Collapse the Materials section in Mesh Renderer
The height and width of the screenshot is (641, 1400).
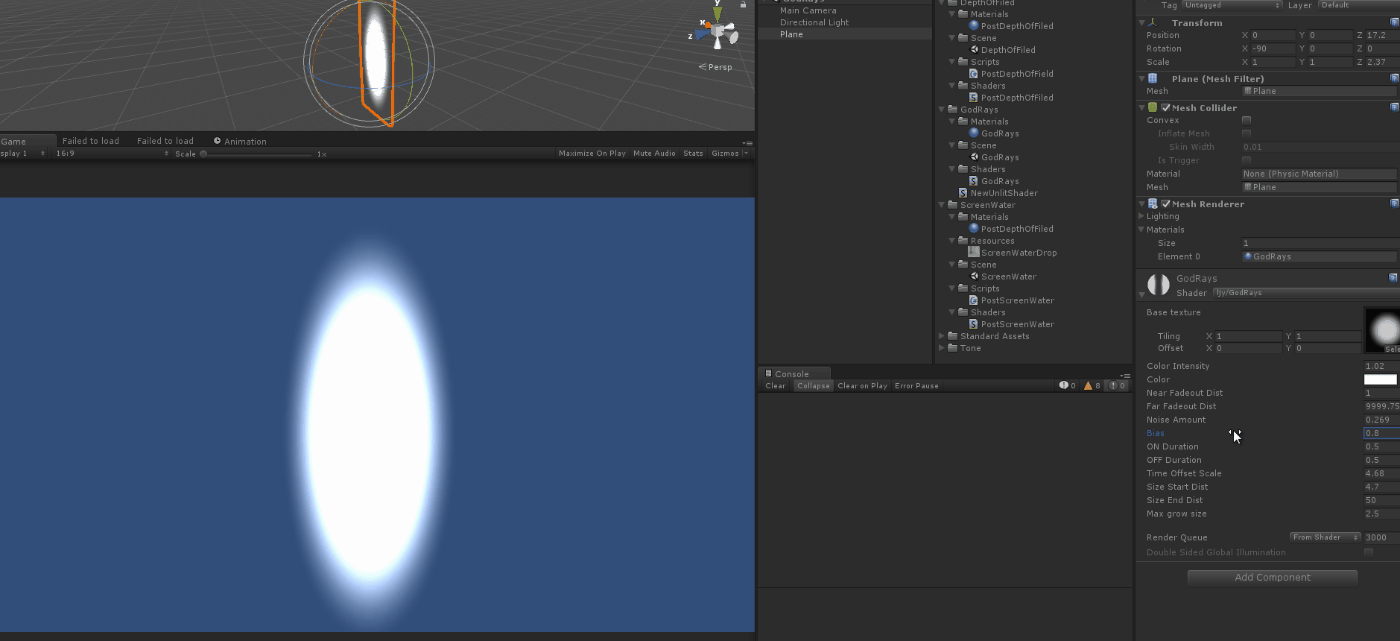pyautogui.click(x=1141, y=230)
